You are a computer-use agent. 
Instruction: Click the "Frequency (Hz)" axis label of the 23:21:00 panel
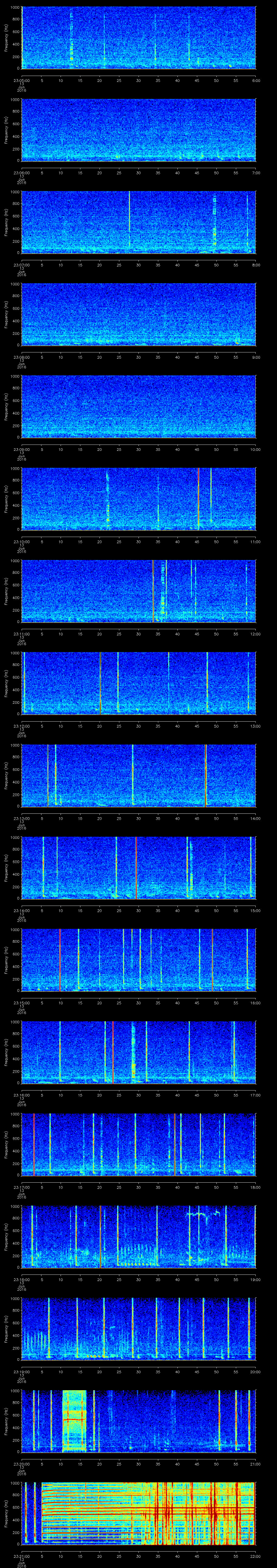pos(6,1513)
